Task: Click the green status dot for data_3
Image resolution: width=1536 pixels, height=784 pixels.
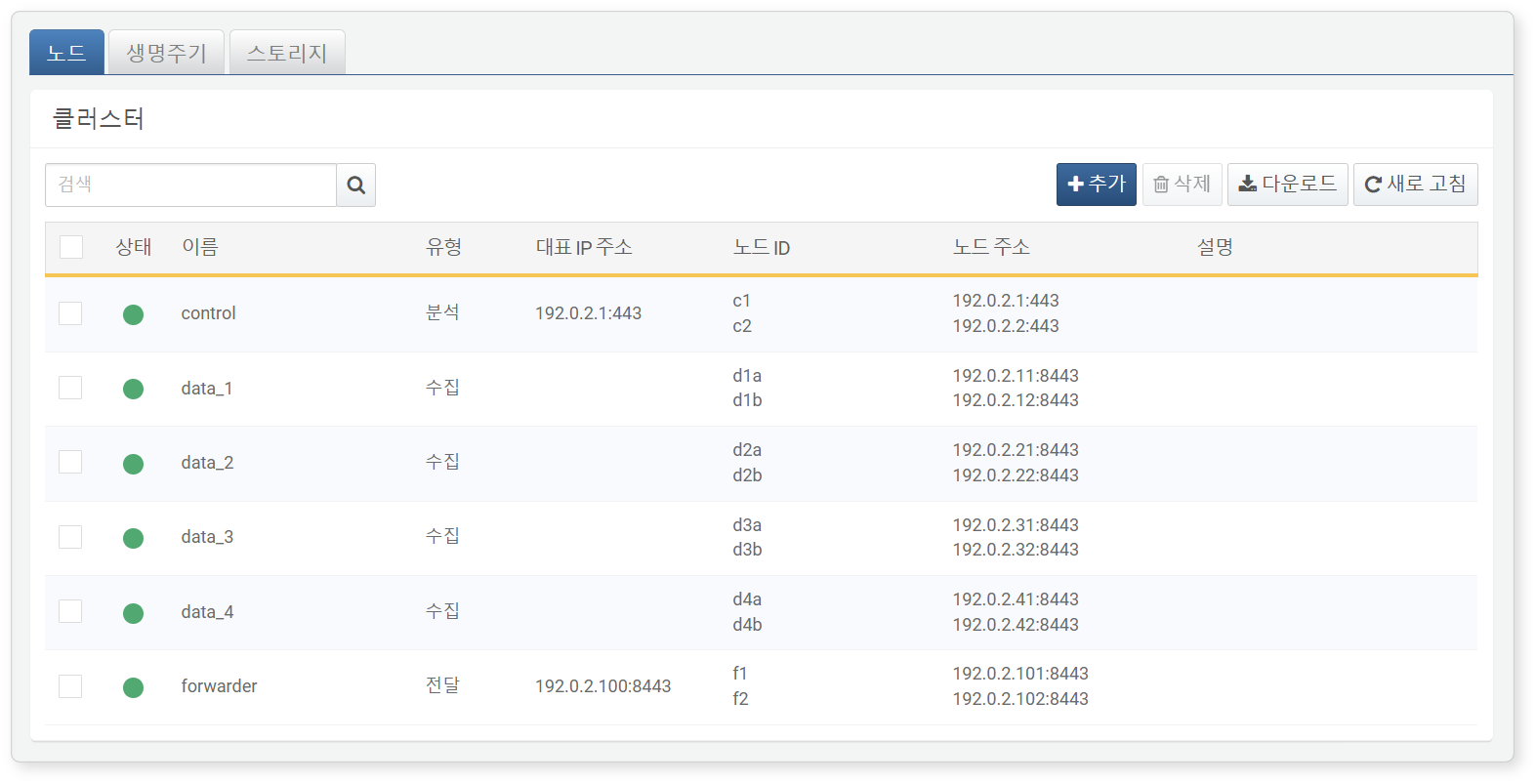Action: 134,538
